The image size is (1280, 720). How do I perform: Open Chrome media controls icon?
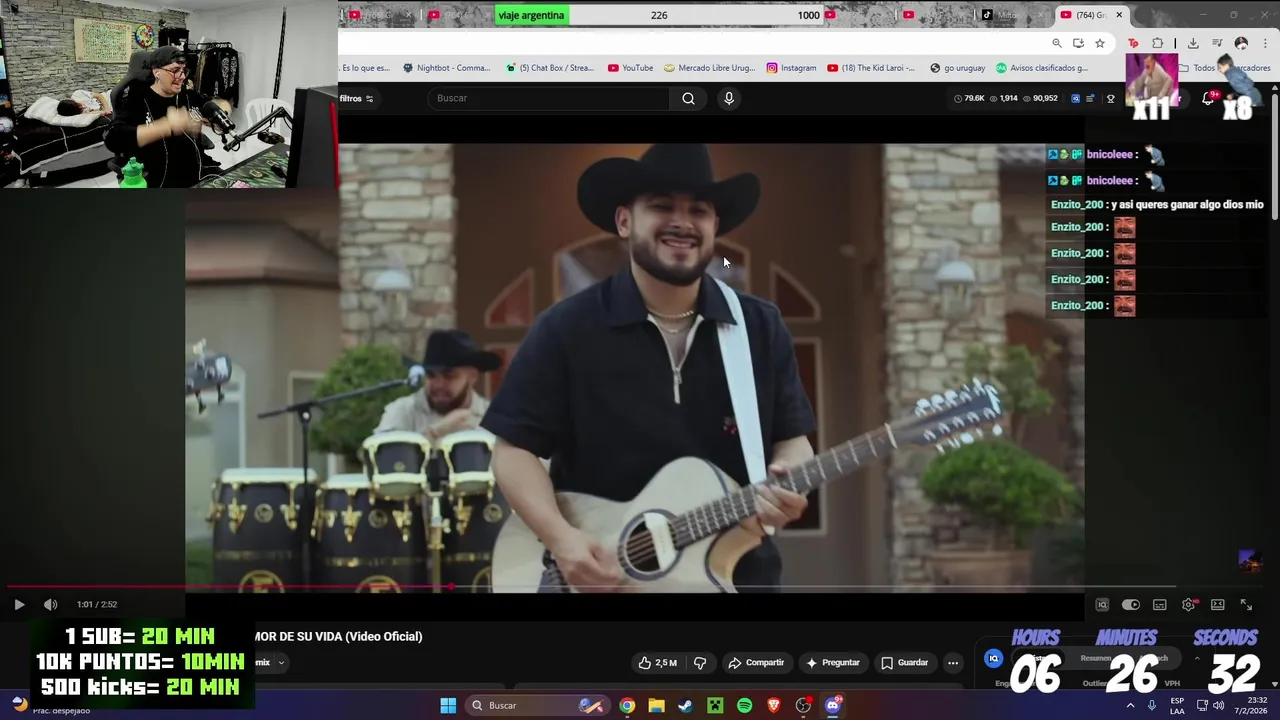pos(1217,43)
